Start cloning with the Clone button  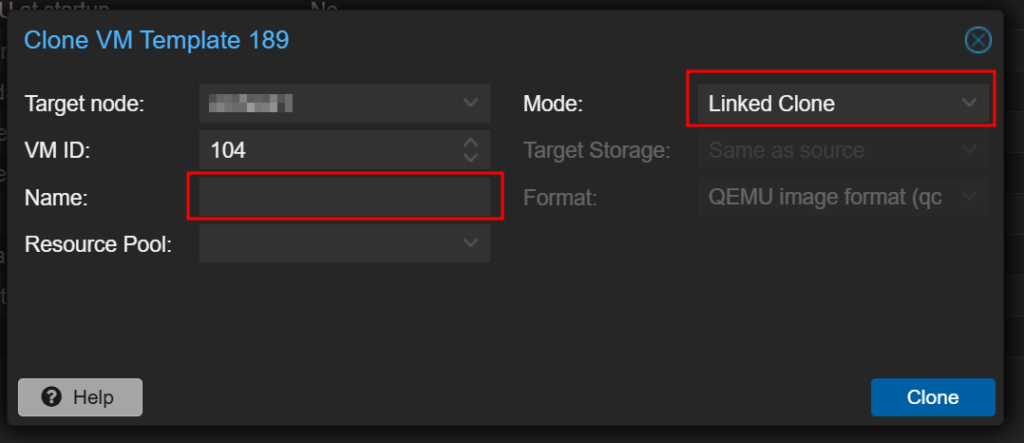[933, 397]
